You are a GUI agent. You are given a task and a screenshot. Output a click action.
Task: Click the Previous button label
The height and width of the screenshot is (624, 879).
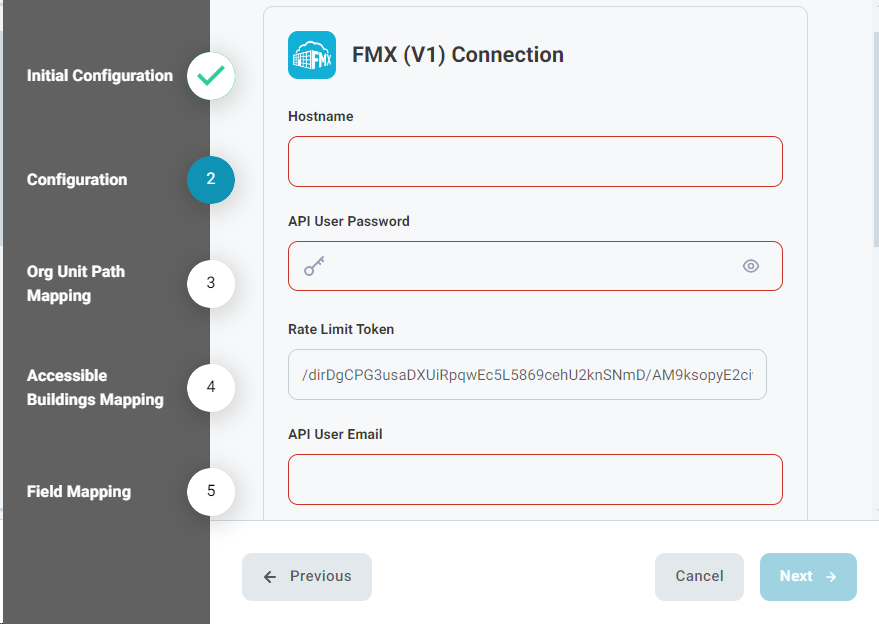click(x=321, y=576)
